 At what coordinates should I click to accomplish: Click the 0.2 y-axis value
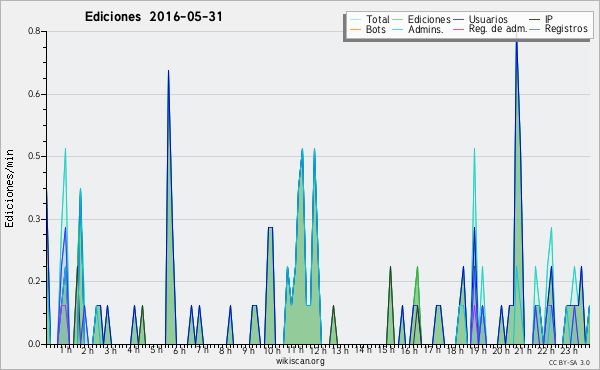34,281
